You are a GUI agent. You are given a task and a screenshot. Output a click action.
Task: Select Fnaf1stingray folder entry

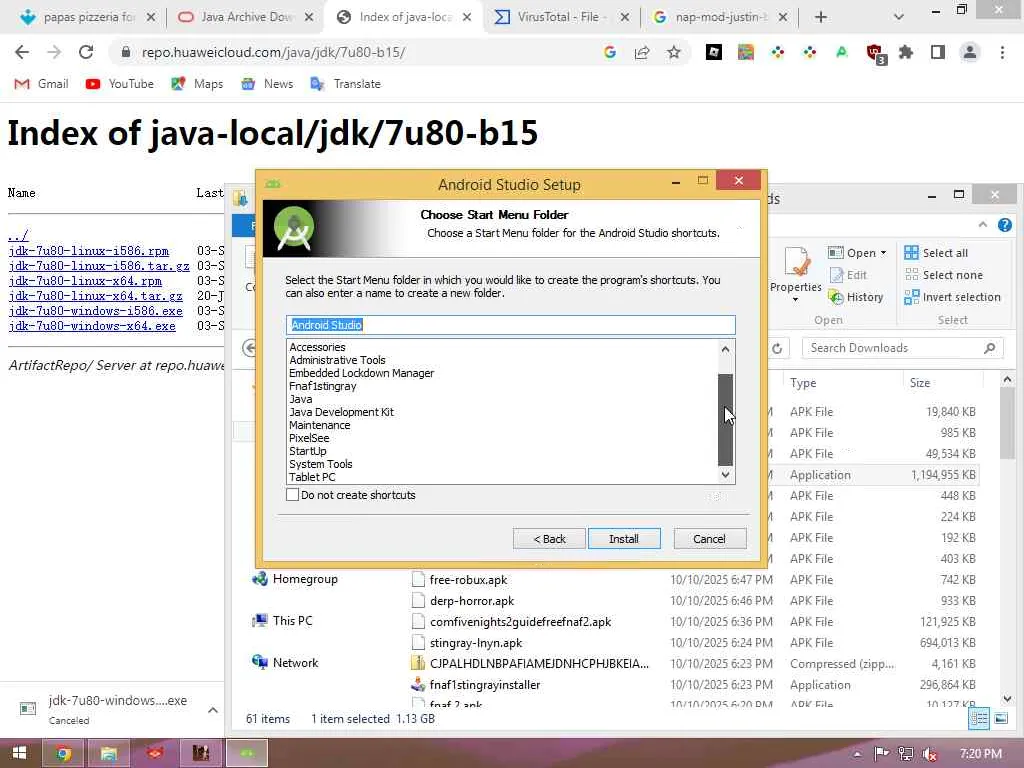[323, 386]
